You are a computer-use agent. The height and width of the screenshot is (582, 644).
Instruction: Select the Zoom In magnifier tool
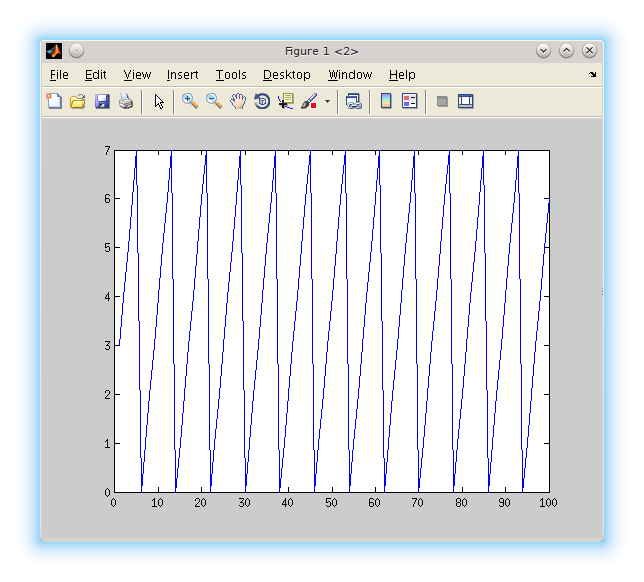pos(190,101)
